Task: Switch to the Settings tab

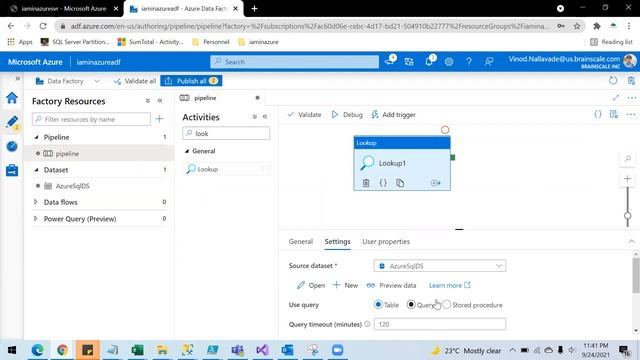Action: point(337,241)
